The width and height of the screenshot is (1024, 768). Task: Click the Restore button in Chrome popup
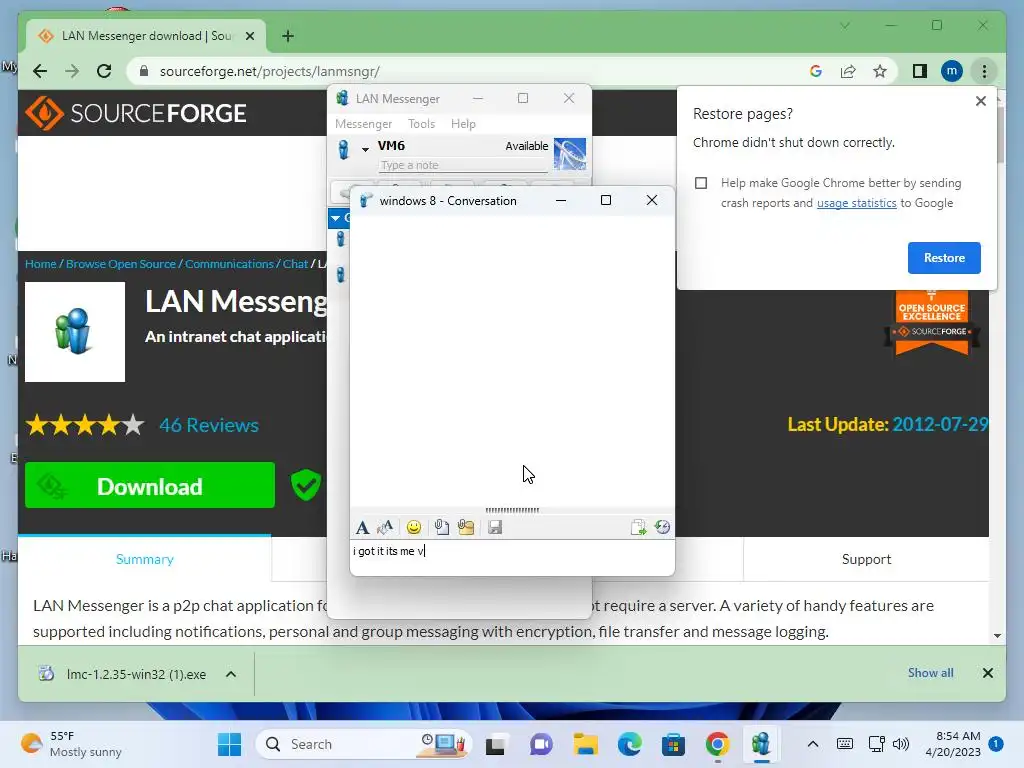click(x=944, y=258)
